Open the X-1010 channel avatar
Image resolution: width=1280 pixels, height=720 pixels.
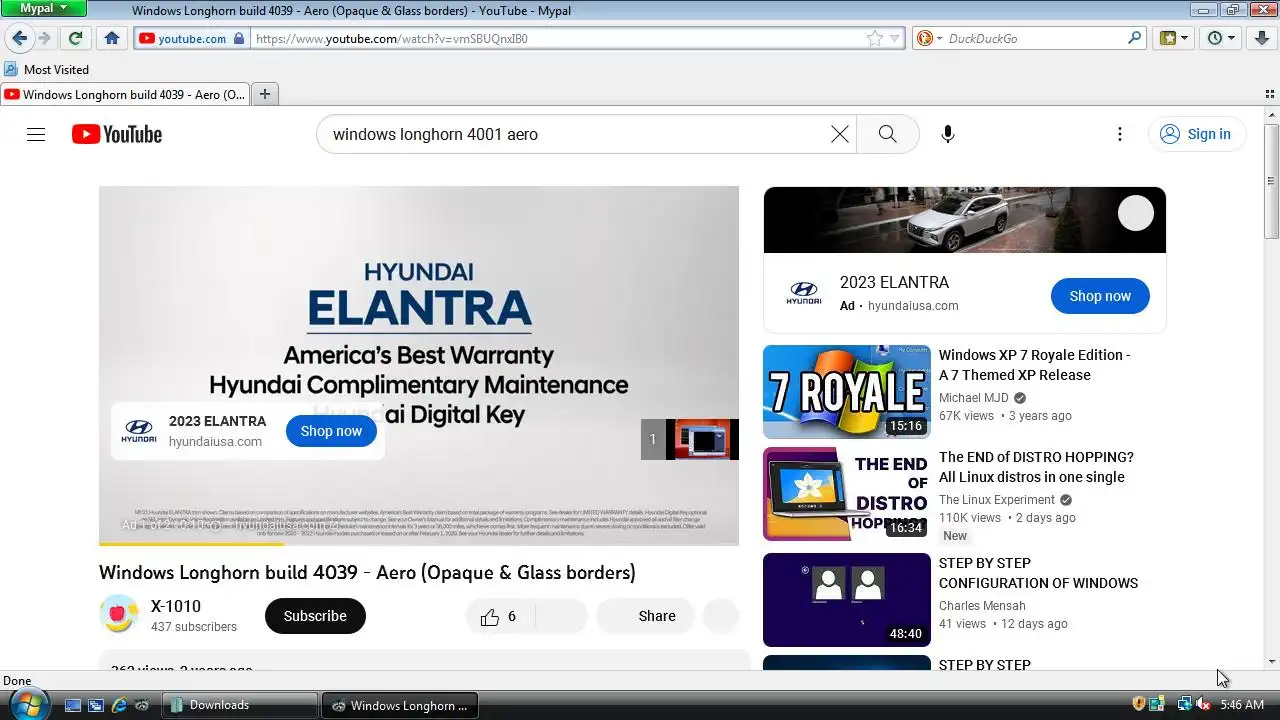click(119, 614)
